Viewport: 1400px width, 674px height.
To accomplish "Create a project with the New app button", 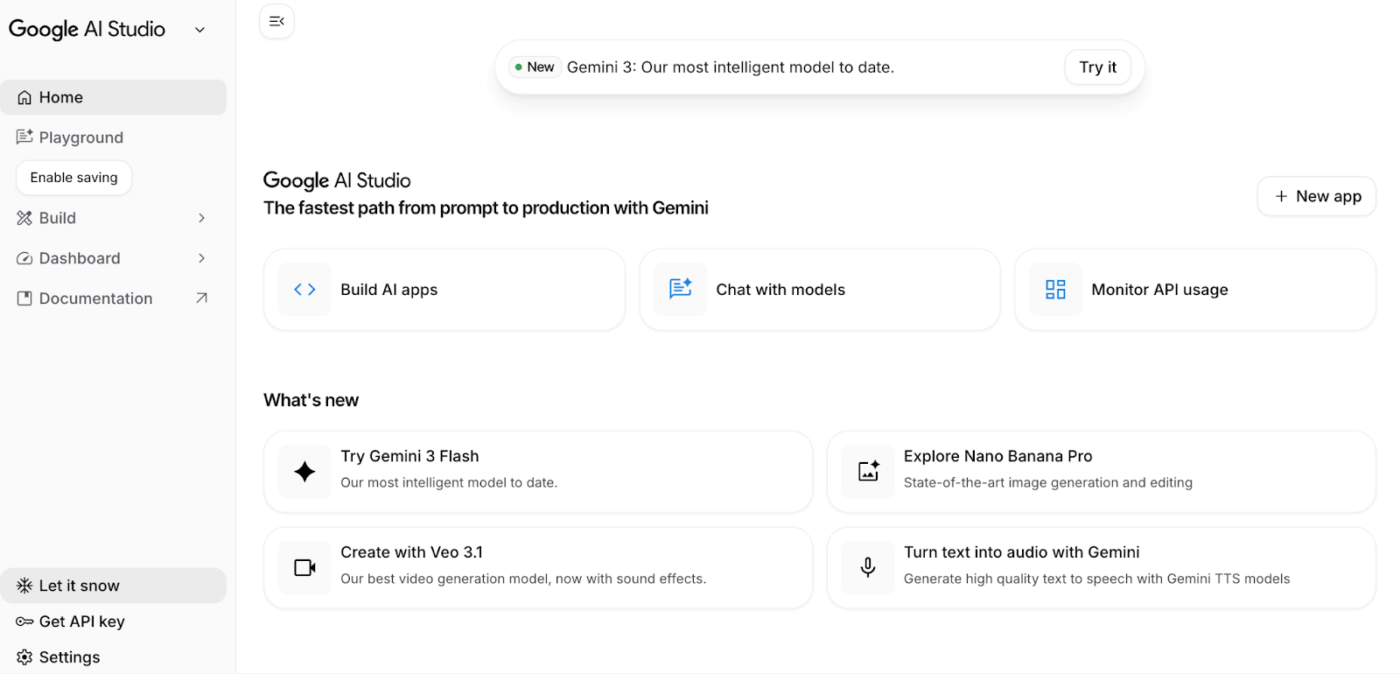I will pyautogui.click(x=1316, y=196).
